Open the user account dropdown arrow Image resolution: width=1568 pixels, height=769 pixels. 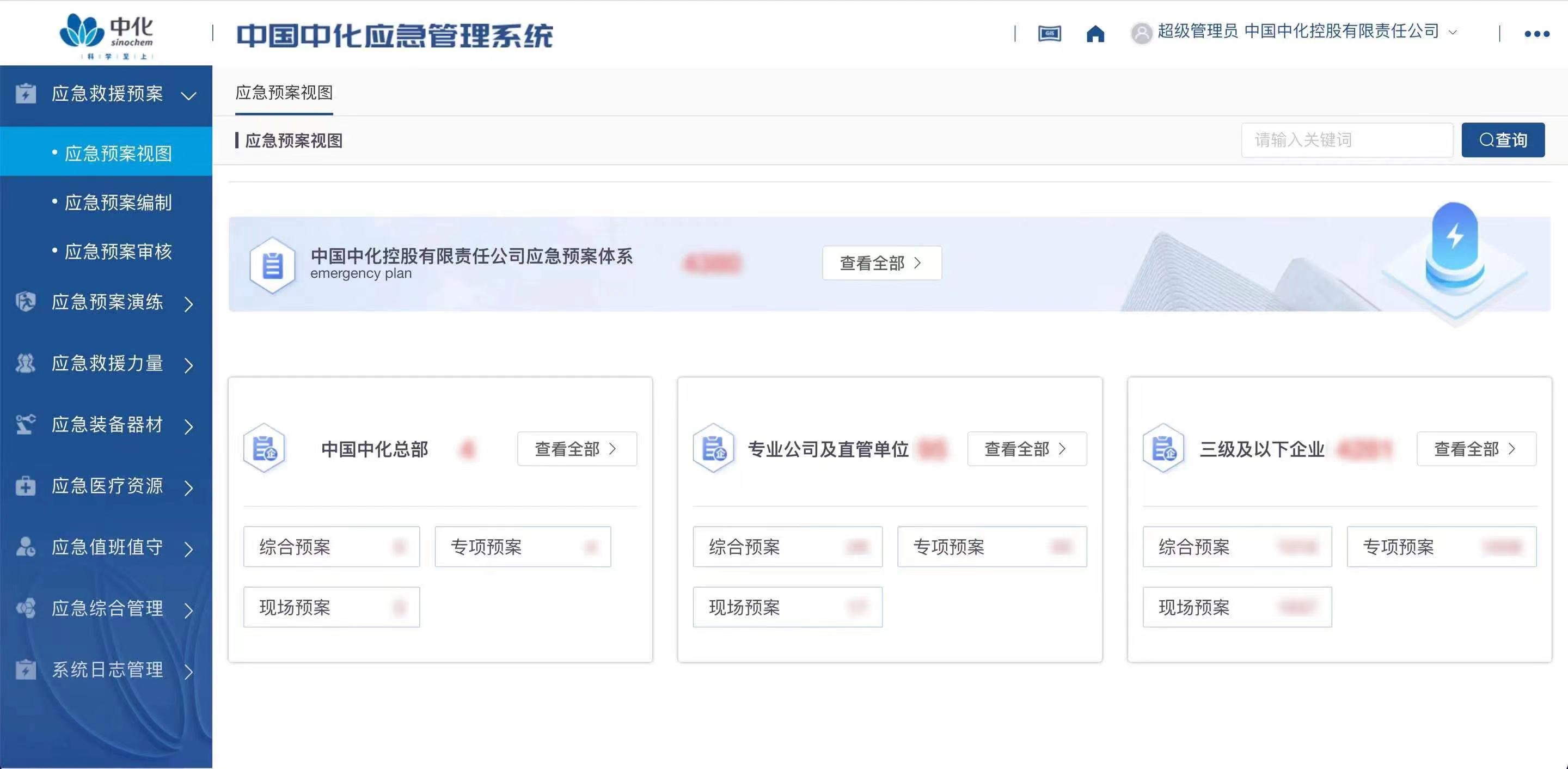click(x=1453, y=33)
